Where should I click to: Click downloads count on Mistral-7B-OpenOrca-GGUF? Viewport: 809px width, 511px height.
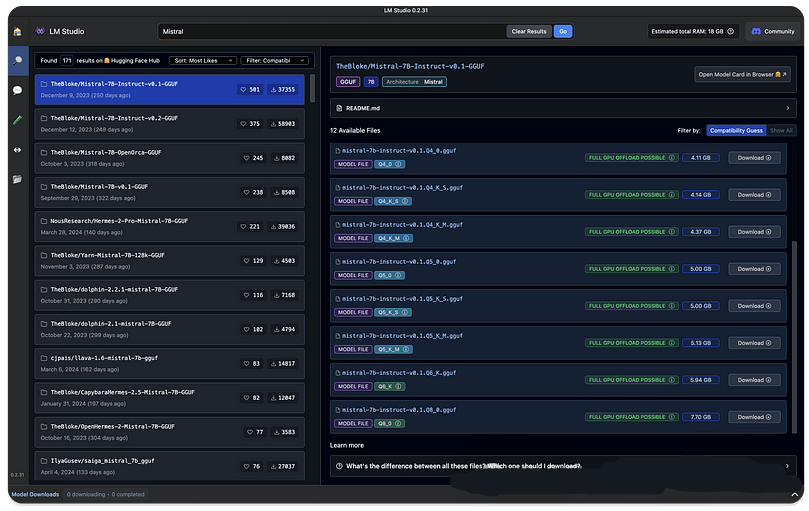284,158
